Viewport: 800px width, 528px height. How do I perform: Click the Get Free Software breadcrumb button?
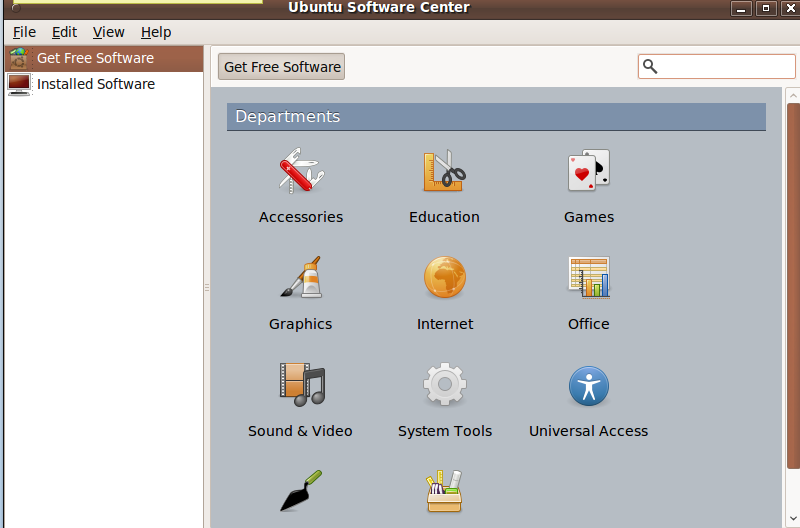tap(282, 67)
